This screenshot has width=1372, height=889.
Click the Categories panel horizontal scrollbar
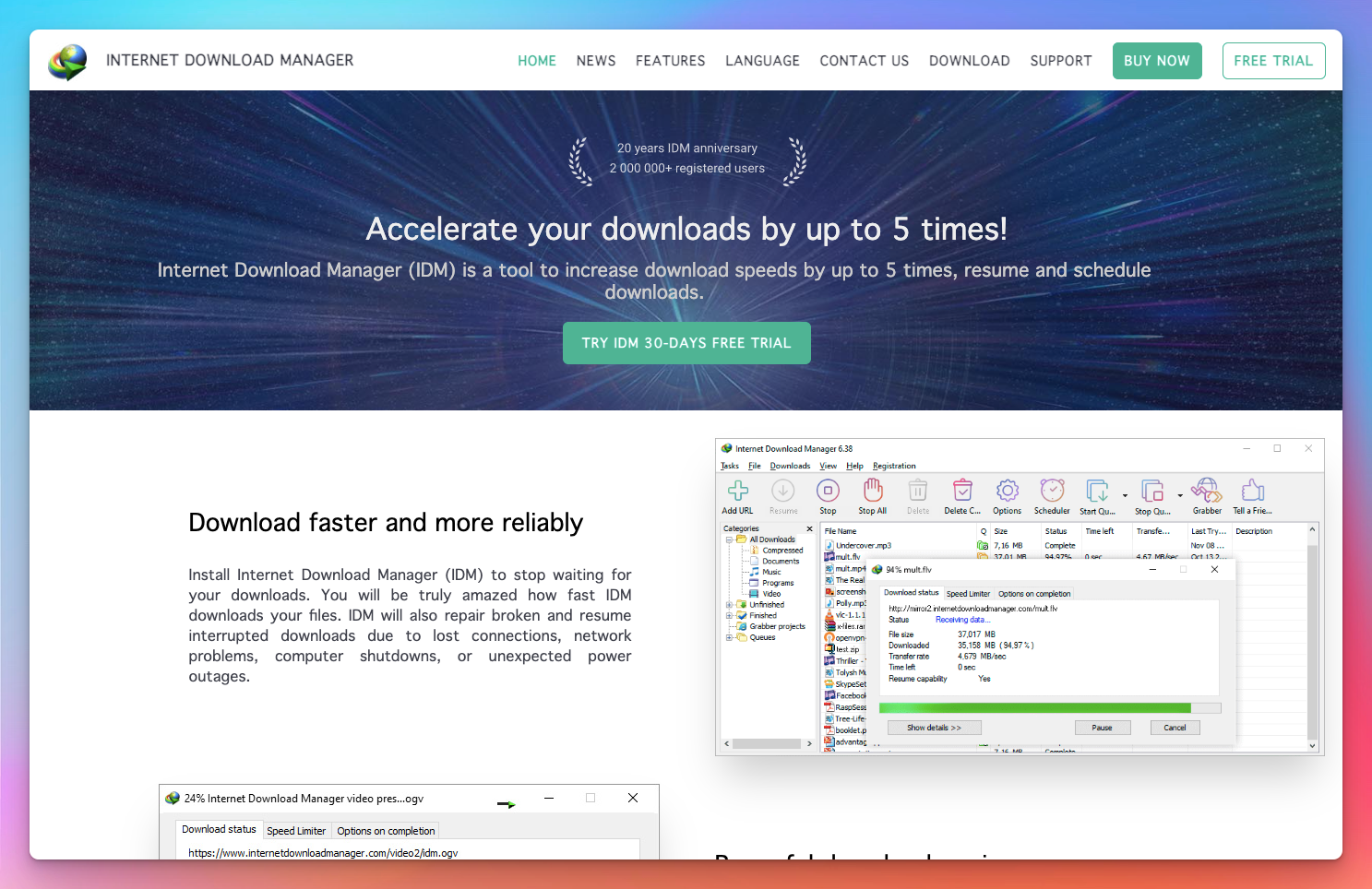click(768, 743)
